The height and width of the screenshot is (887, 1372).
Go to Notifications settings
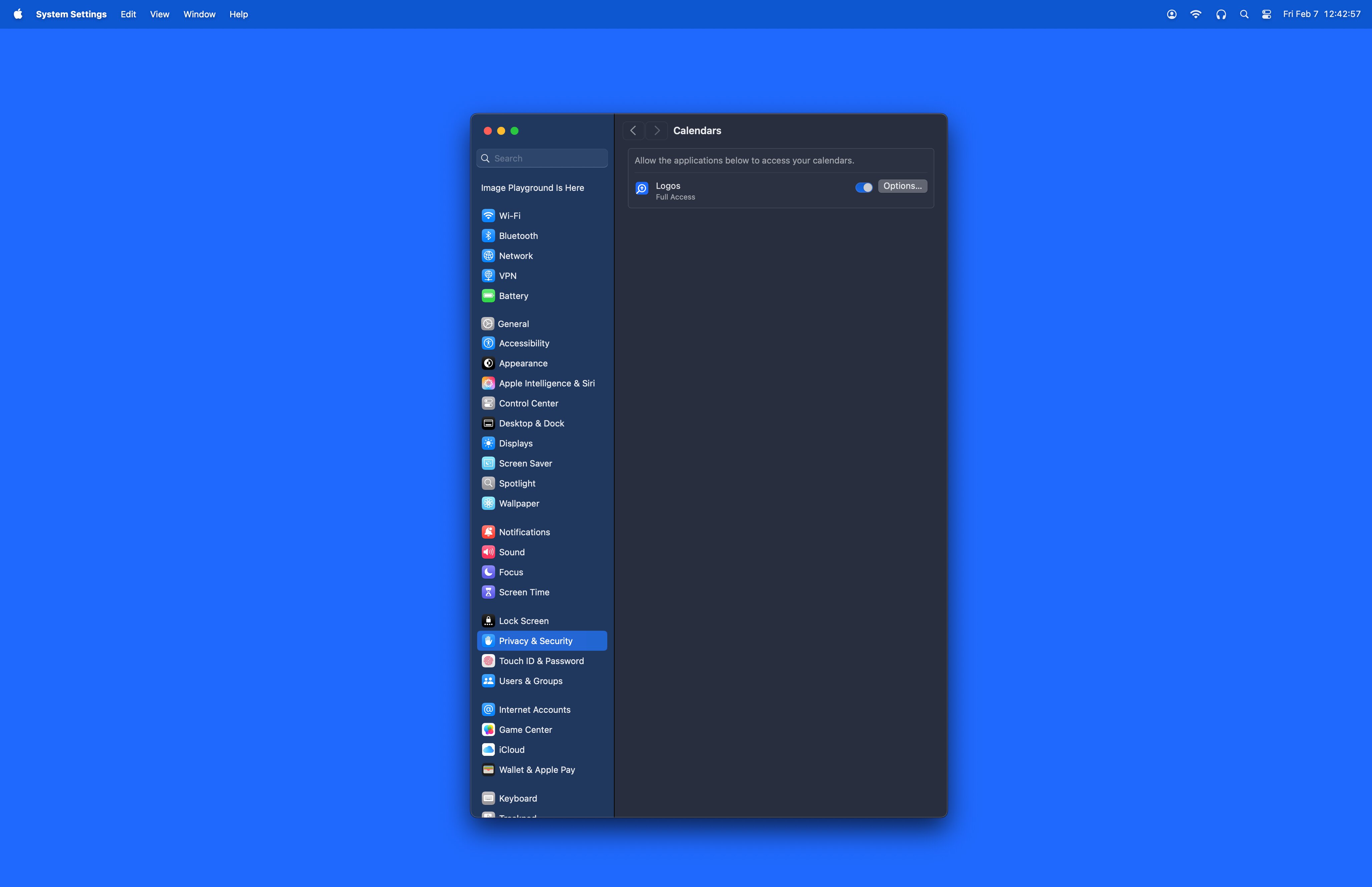coord(542,532)
